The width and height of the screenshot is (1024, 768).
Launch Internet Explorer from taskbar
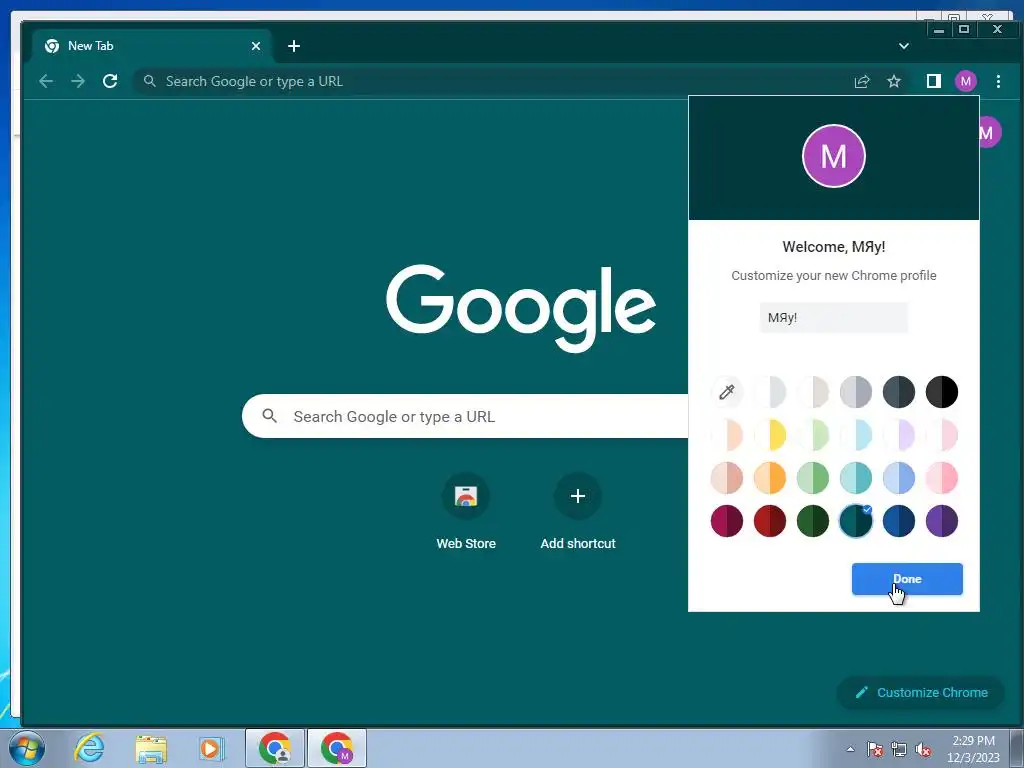coord(89,748)
